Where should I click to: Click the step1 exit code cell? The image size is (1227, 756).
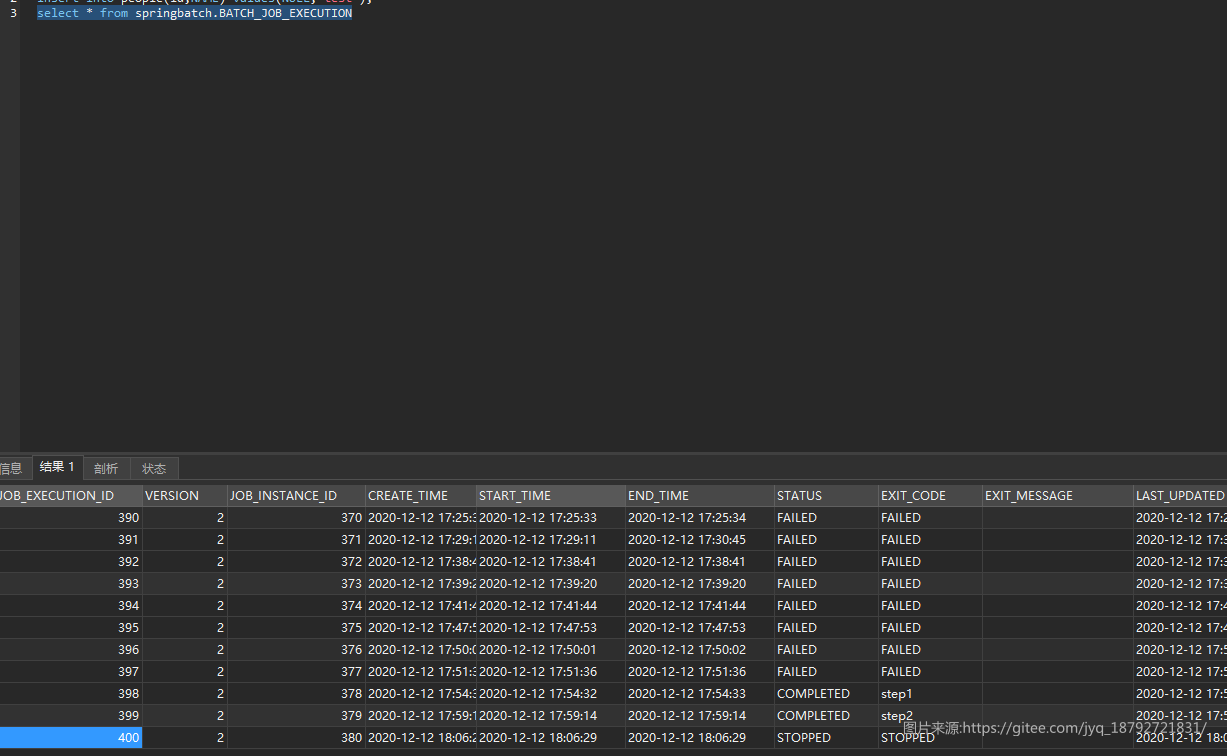point(930,694)
